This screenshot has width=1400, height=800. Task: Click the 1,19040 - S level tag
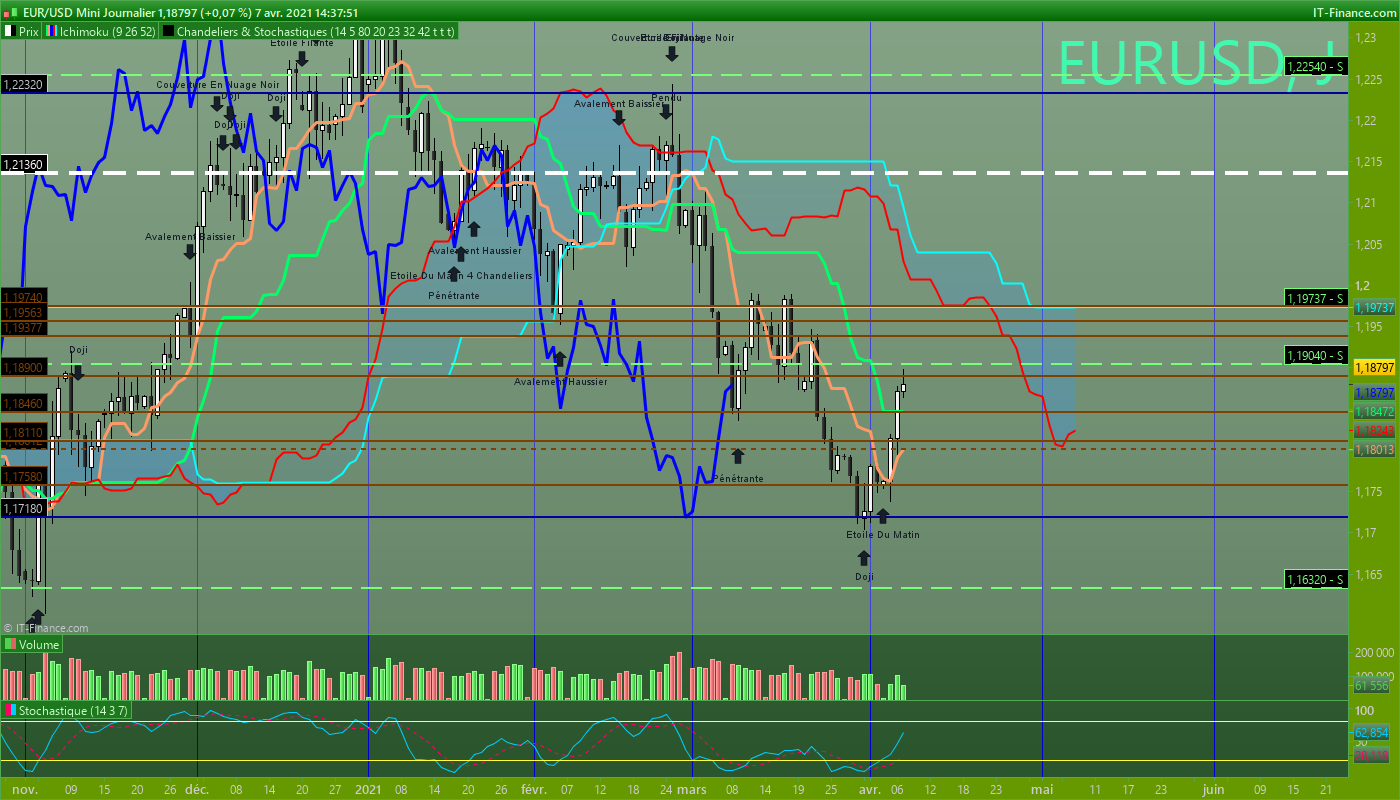[1317, 355]
